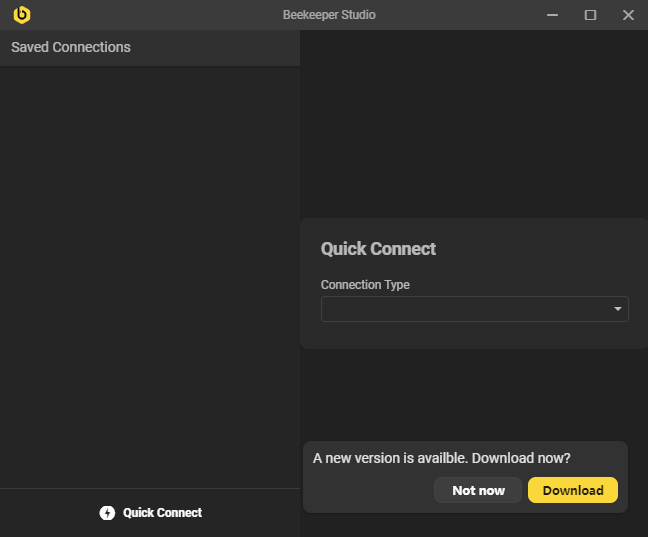648x537 pixels.
Task: Dismiss update prompt with Not now
Action: [x=478, y=490]
